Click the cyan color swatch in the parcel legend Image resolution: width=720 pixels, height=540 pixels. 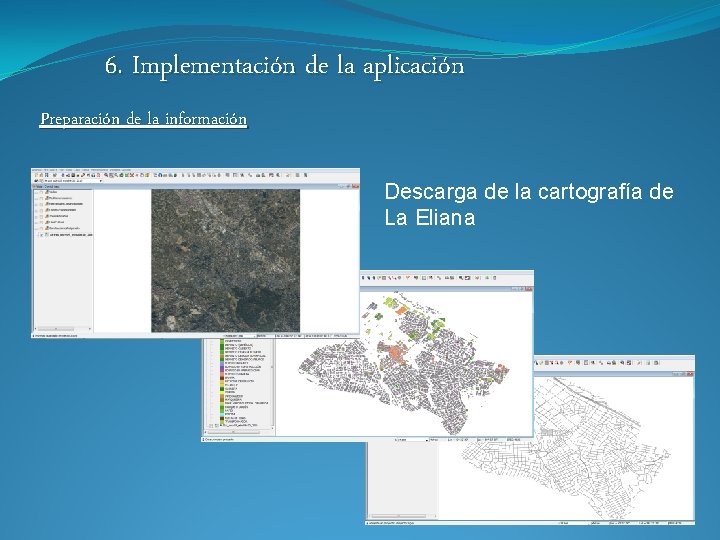pyautogui.click(x=222, y=414)
